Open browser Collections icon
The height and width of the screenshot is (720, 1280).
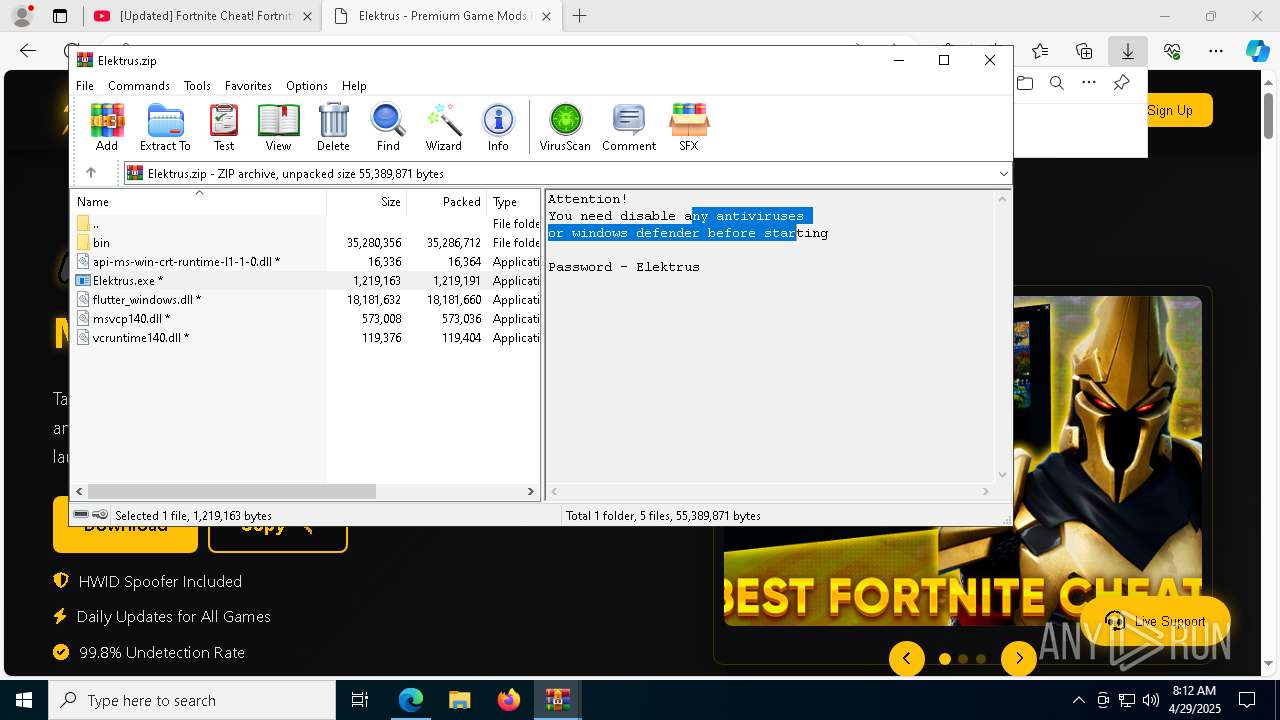point(1084,51)
